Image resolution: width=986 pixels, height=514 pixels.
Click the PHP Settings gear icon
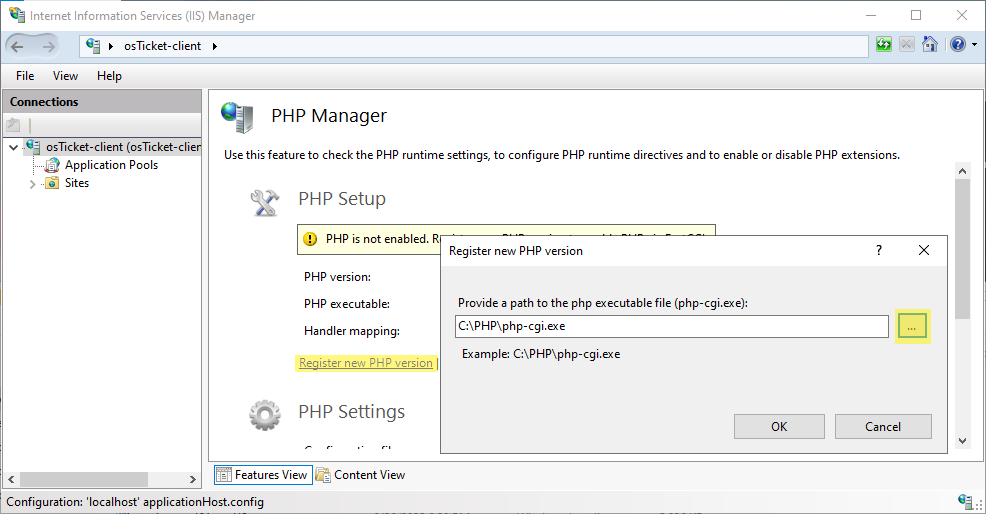coord(265,415)
